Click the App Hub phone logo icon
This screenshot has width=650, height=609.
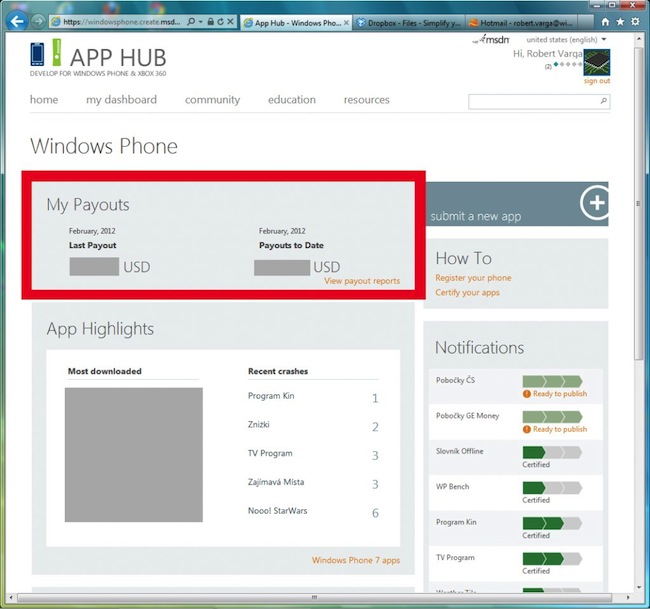tap(37, 54)
